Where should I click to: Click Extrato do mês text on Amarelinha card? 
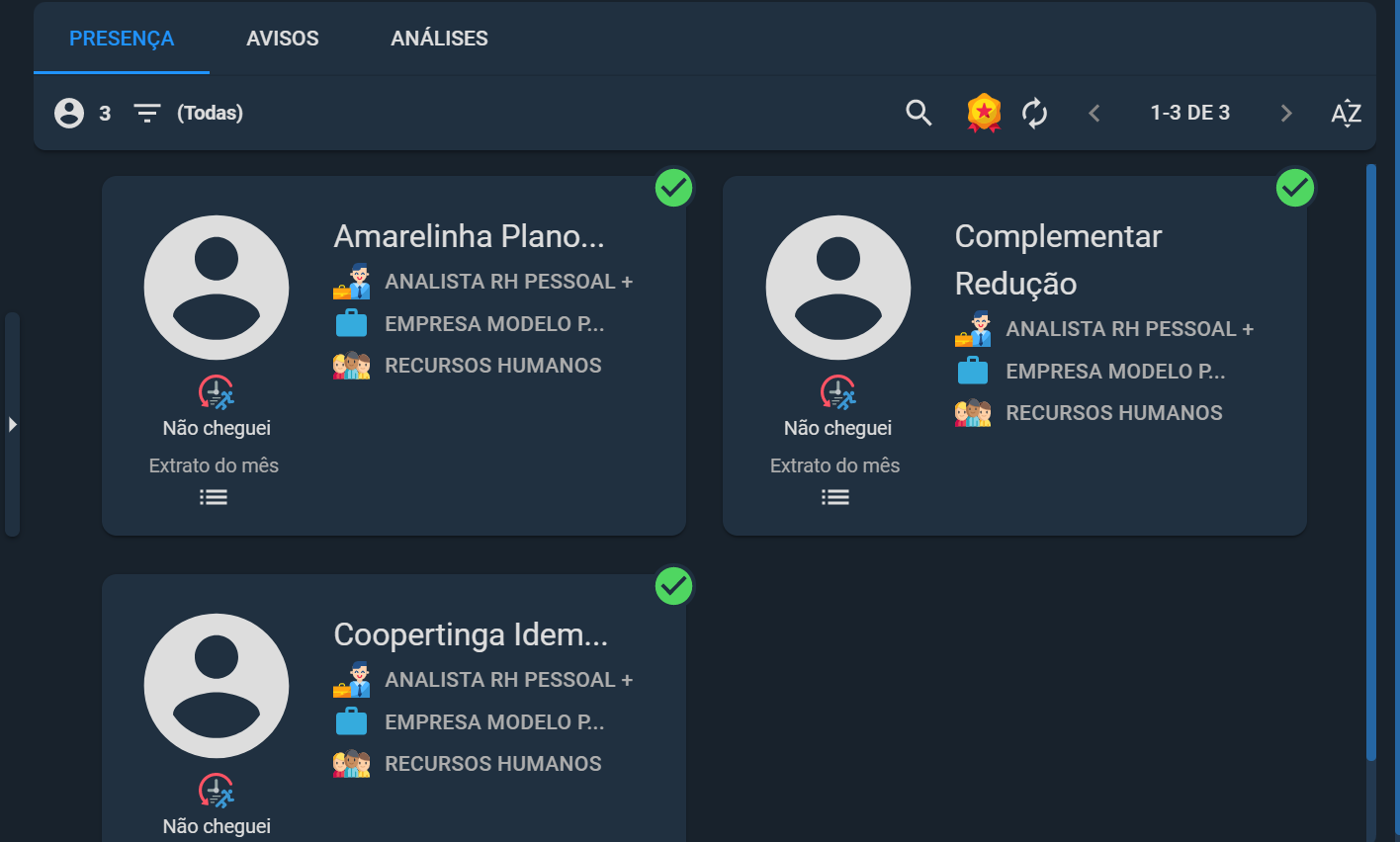click(x=214, y=465)
